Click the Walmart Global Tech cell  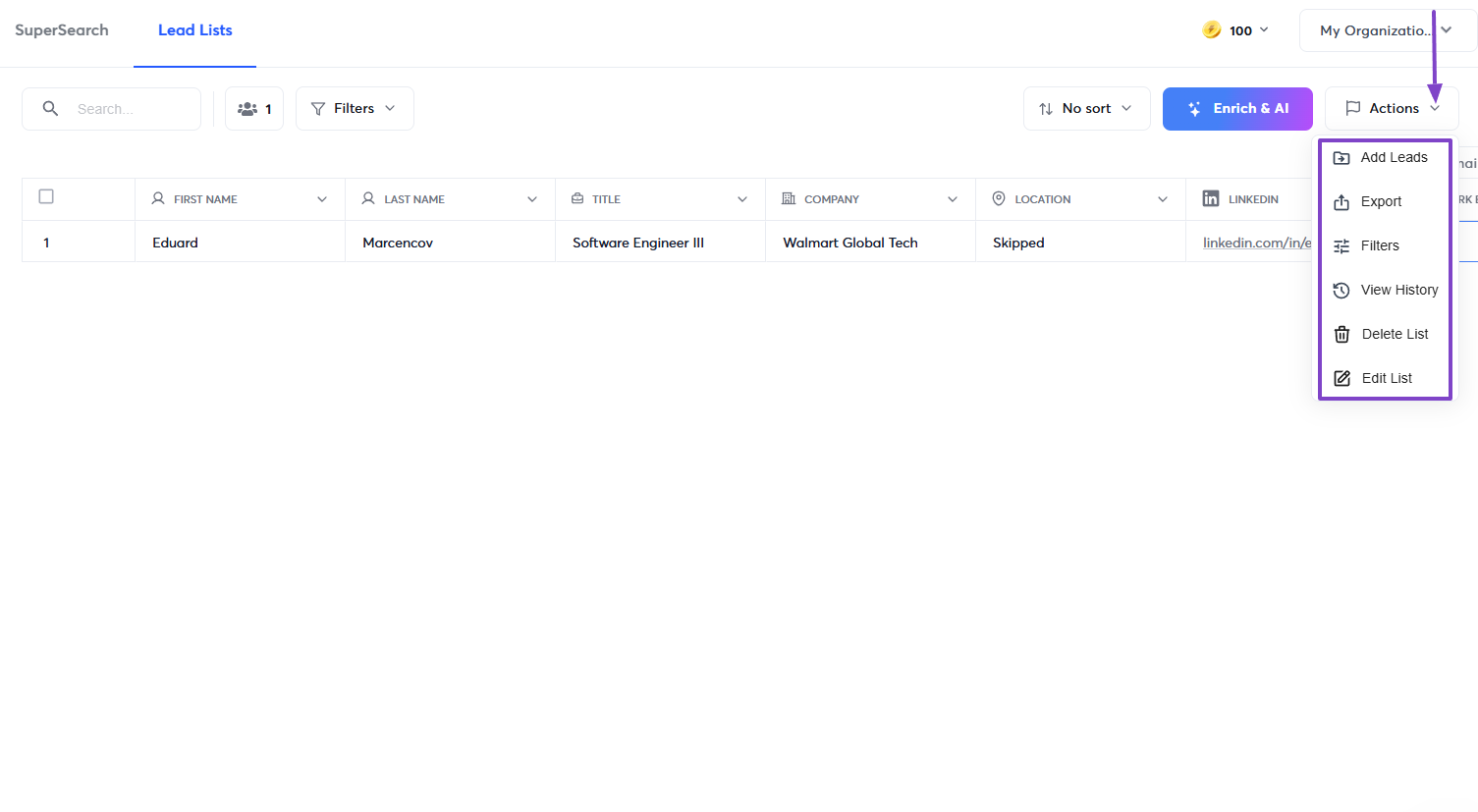[x=870, y=242]
